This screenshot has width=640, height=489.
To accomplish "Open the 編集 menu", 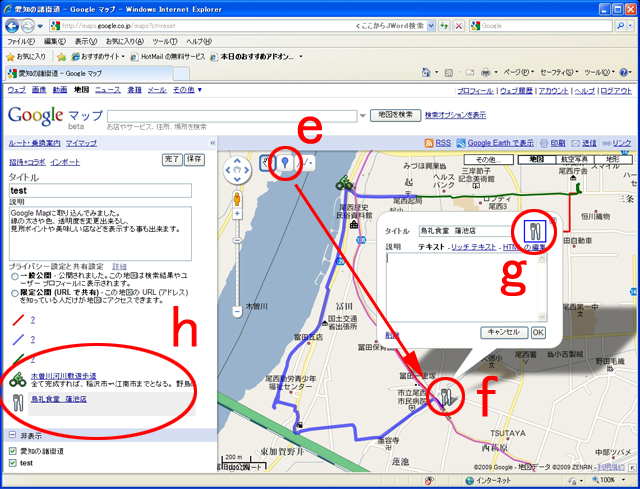I will point(55,42).
